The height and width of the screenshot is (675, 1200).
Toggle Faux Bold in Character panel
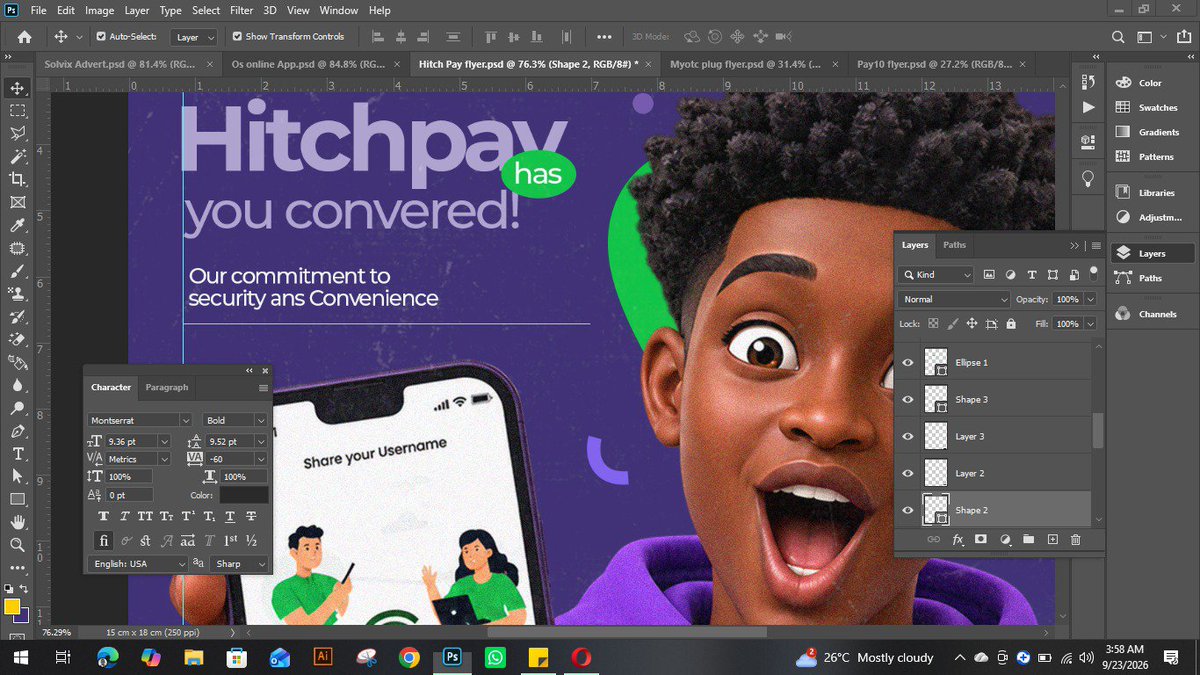(x=103, y=516)
